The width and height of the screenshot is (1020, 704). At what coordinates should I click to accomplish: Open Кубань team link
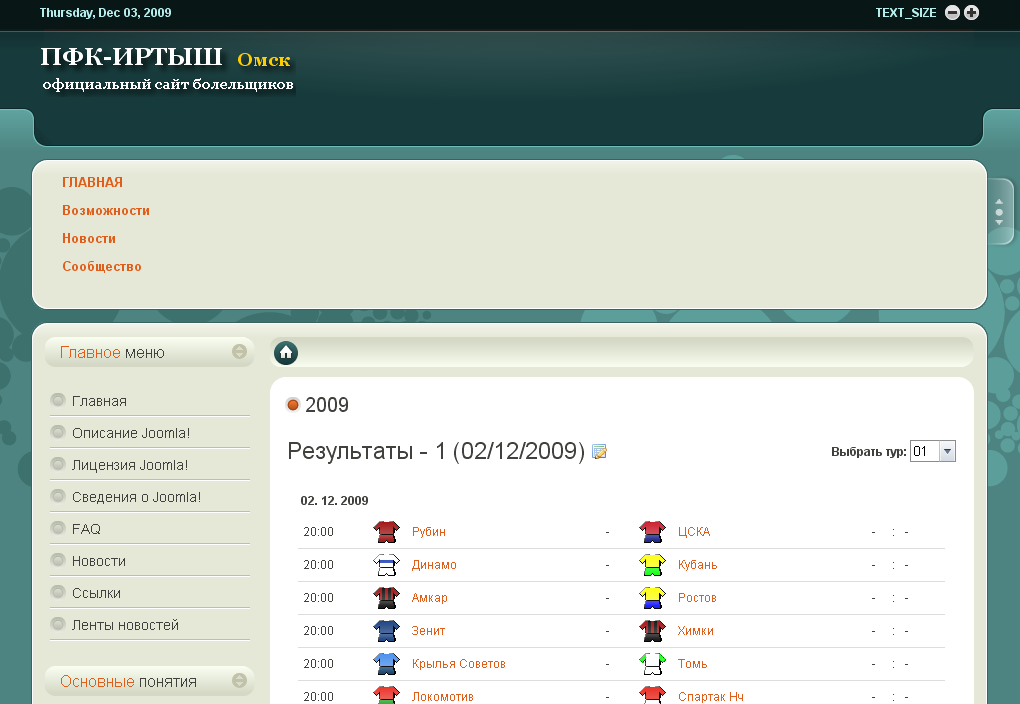[x=697, y=565]
